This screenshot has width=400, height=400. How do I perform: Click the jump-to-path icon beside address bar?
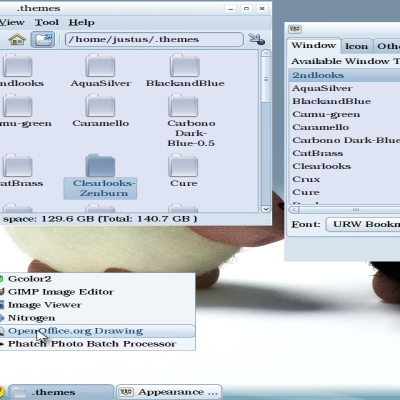(257, 39)
